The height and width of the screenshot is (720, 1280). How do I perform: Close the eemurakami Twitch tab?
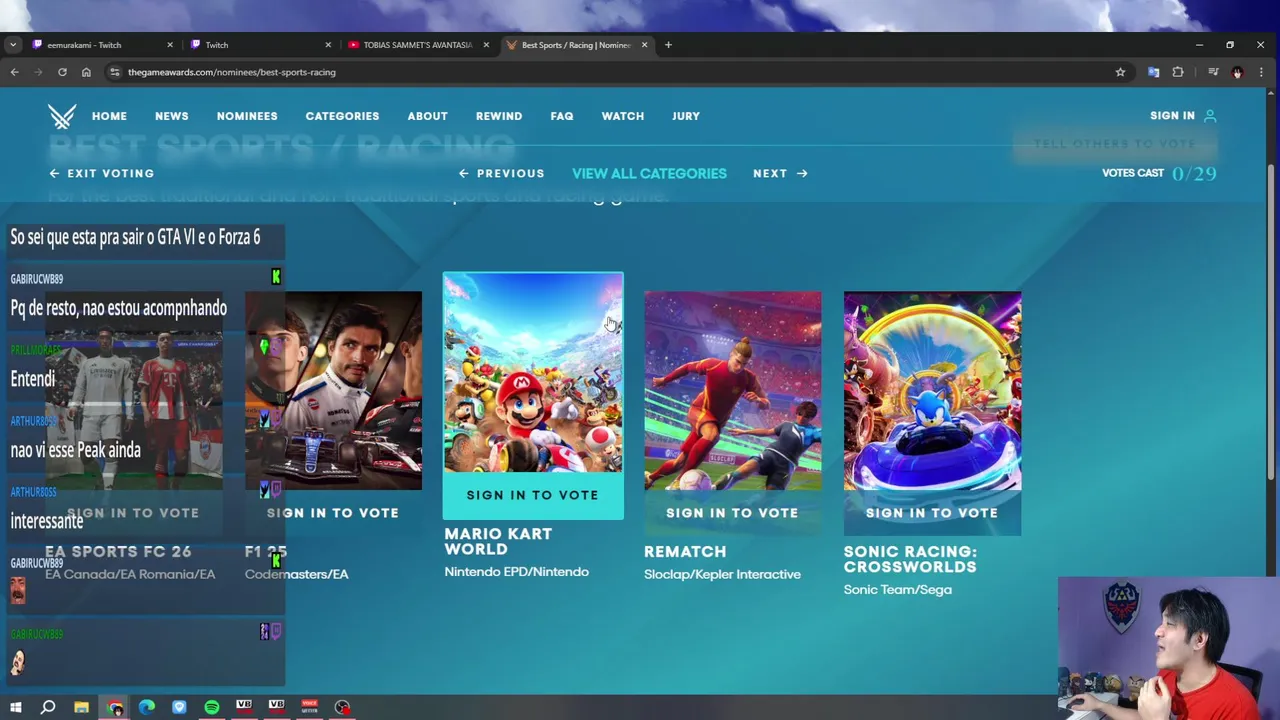[169, 45]
